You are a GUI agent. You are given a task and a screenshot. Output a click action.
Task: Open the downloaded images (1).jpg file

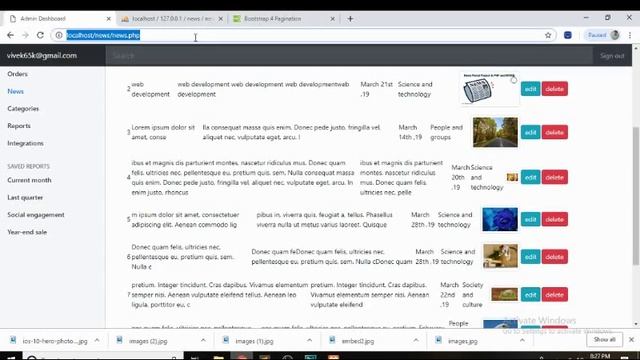(254, 341)
